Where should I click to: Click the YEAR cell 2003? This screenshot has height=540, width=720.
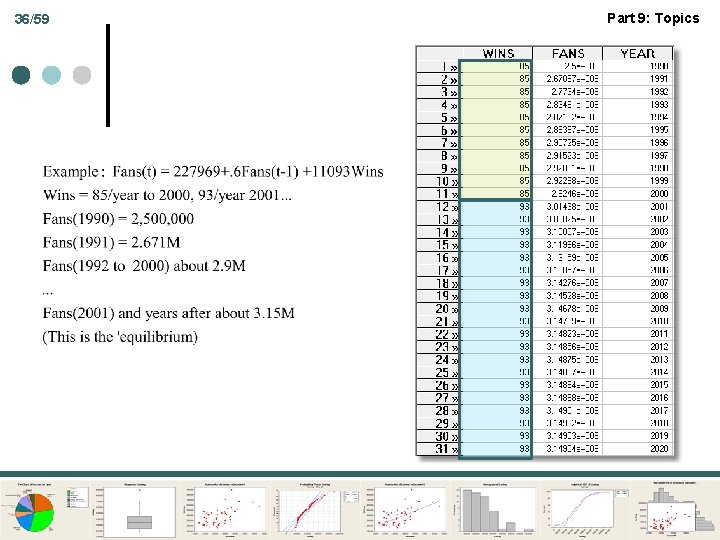click(x=637, y=232)
